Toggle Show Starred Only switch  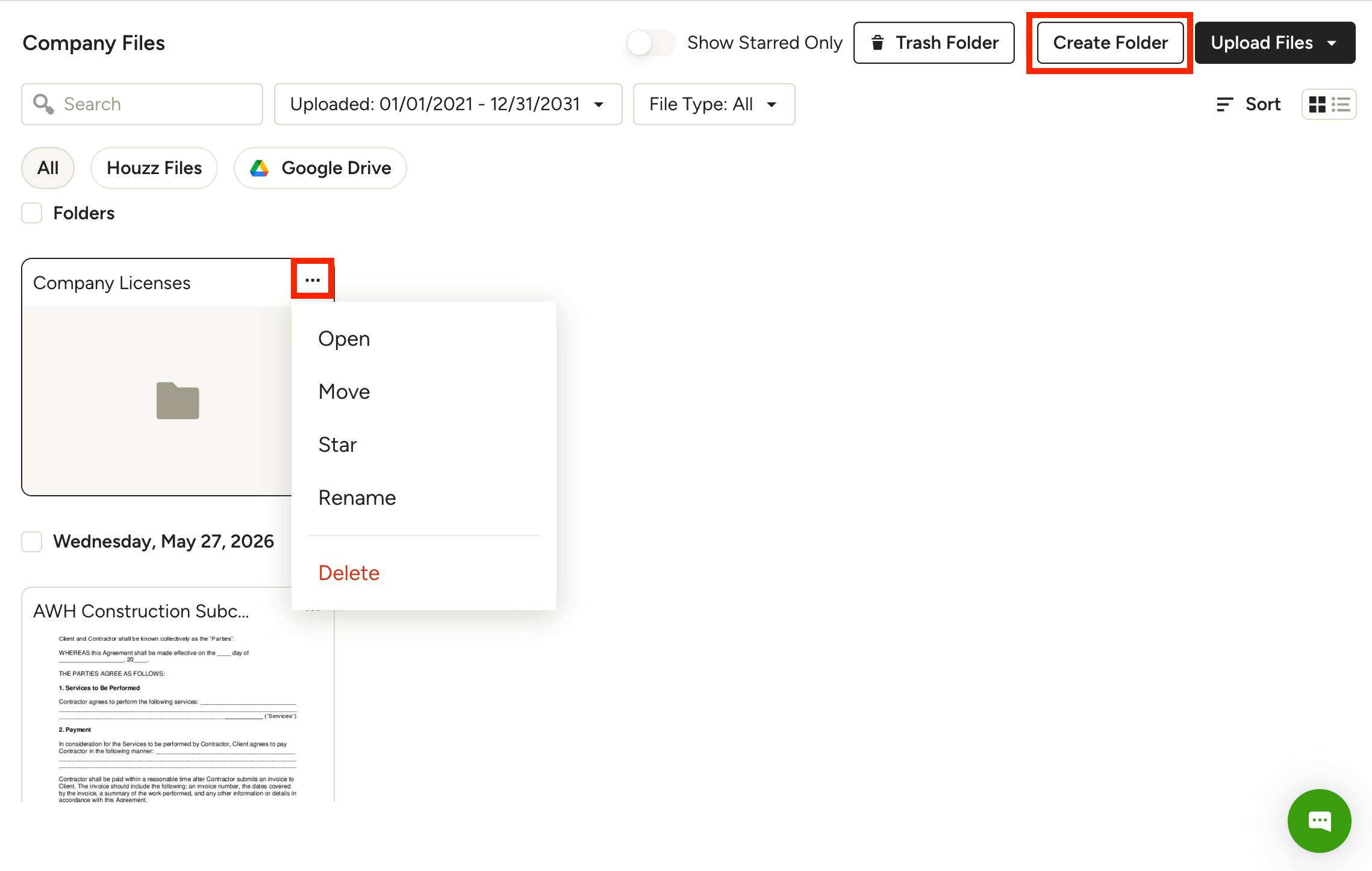coord(650,43)
